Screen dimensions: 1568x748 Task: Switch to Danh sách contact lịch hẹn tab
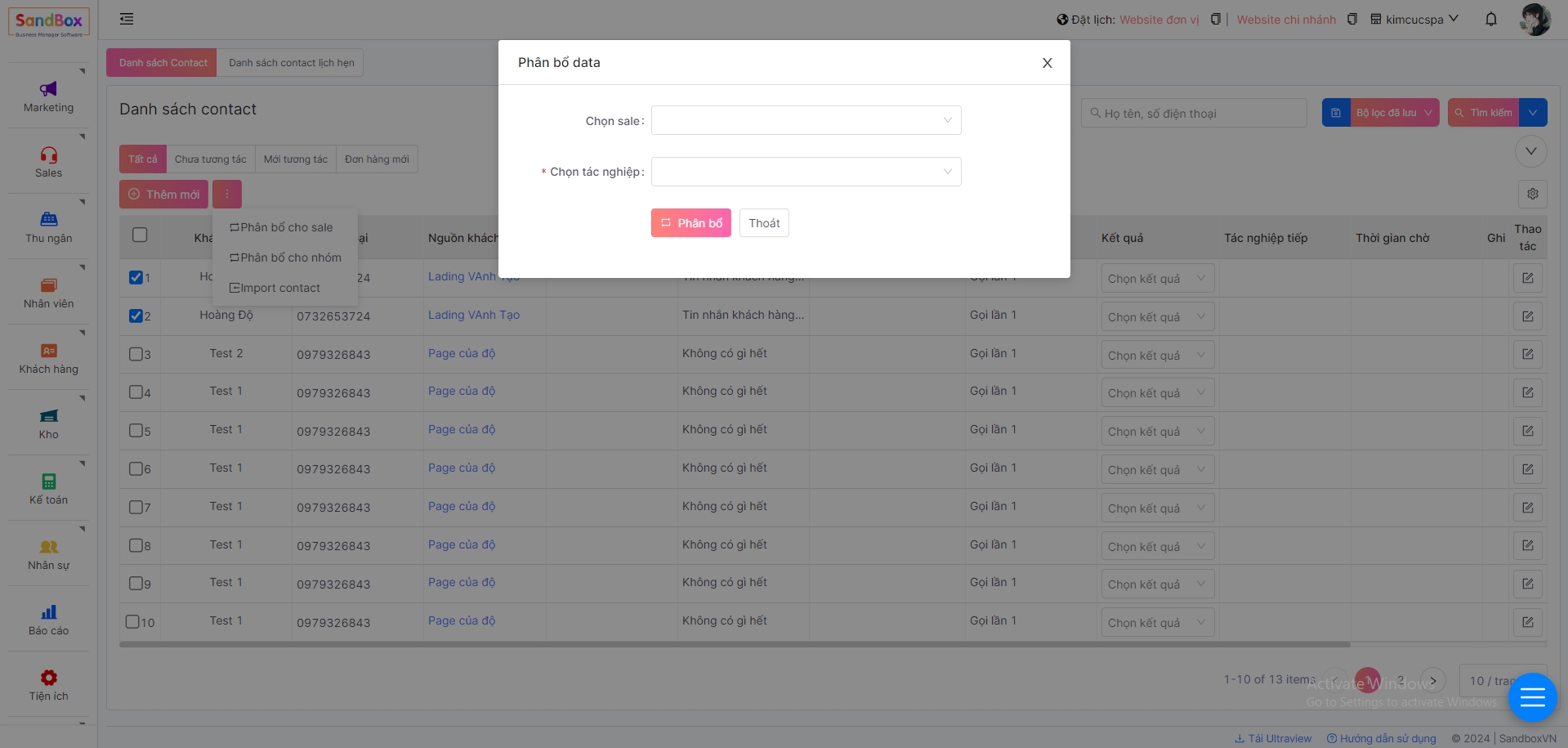291,63
